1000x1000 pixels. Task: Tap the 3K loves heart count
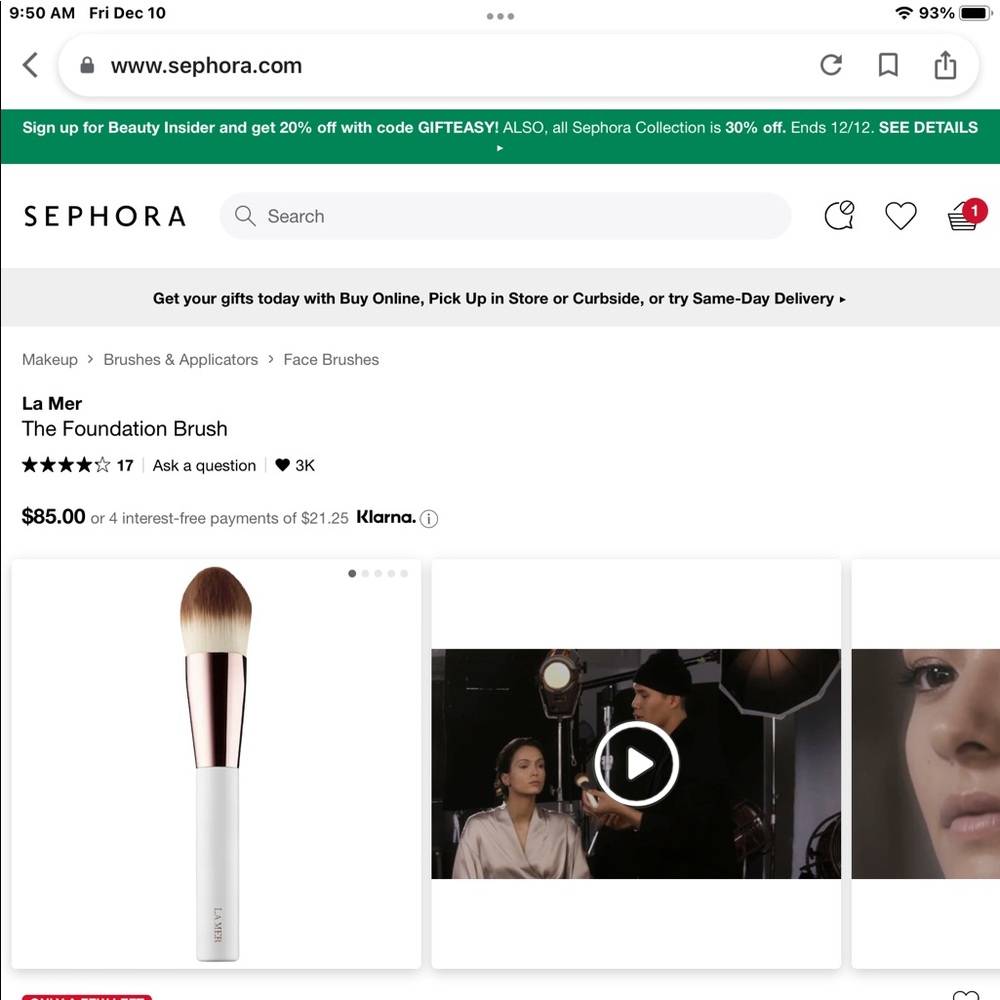coord(295,466)
